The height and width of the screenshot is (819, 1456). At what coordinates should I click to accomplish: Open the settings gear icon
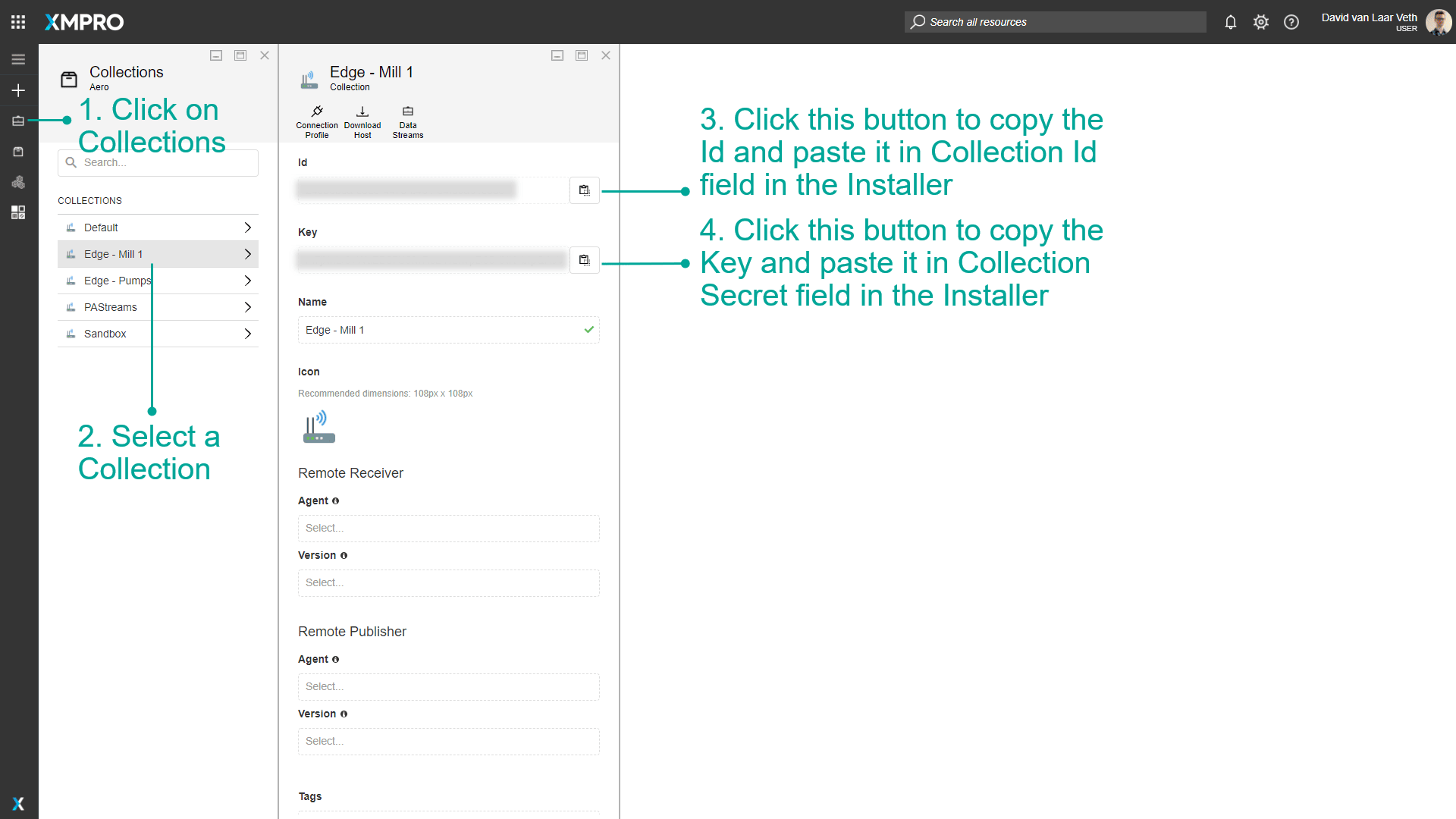pos(1261,22)
